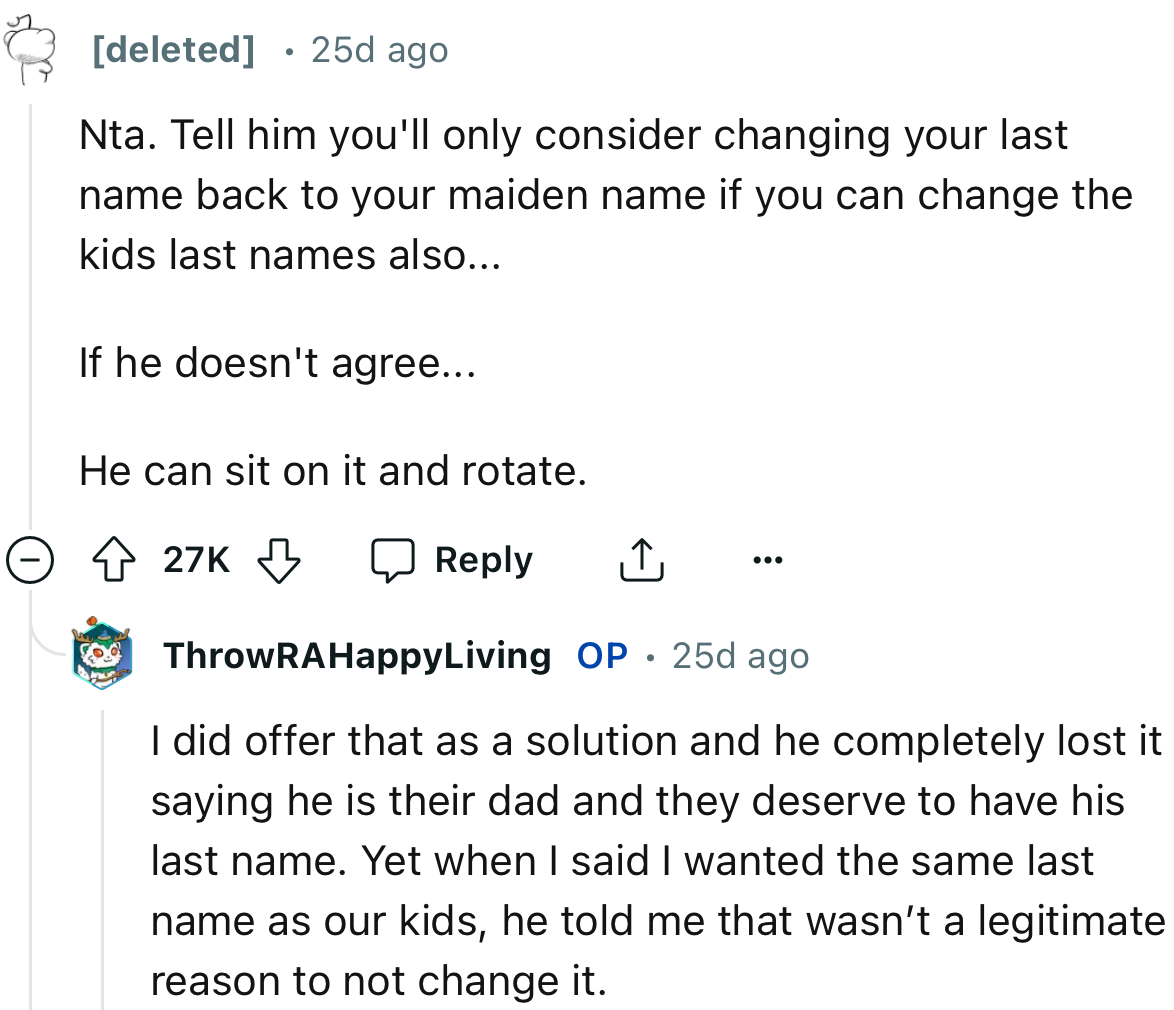Click the upvote arrow next to the 27K count
The image size is (1174, 1010).
pos(113,560)
